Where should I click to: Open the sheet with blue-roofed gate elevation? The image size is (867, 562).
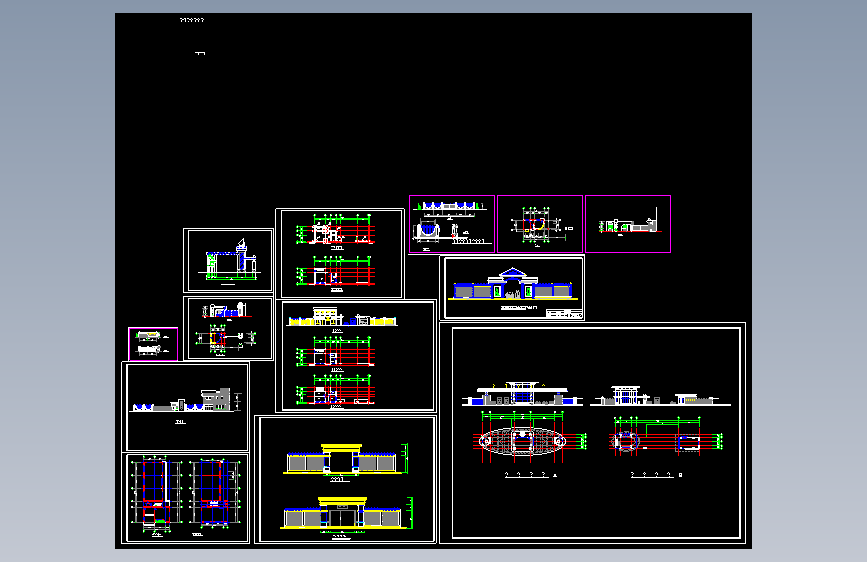tap(512, 288)
